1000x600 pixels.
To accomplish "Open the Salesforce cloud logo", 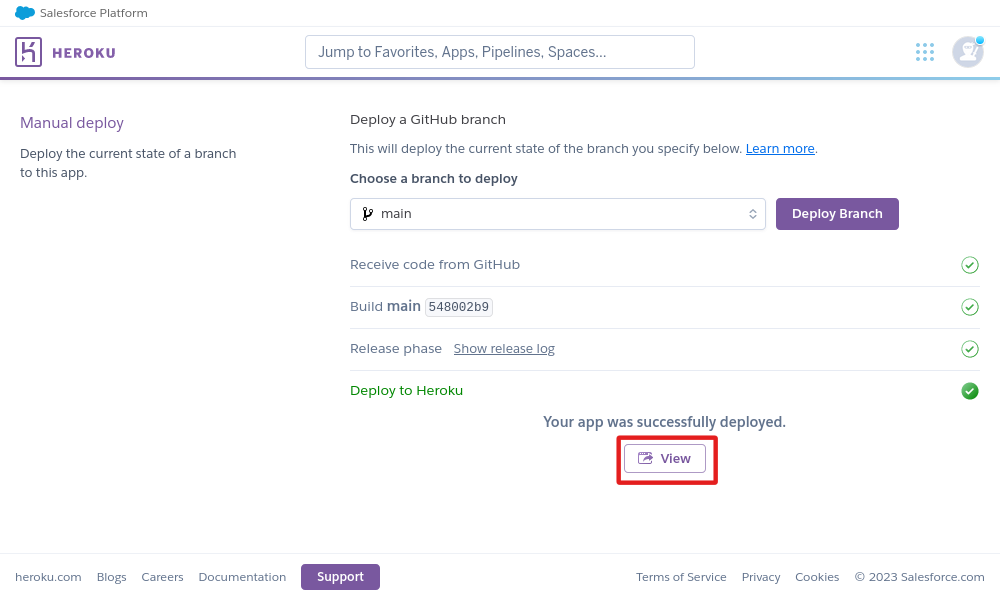I will pos(25,13).
